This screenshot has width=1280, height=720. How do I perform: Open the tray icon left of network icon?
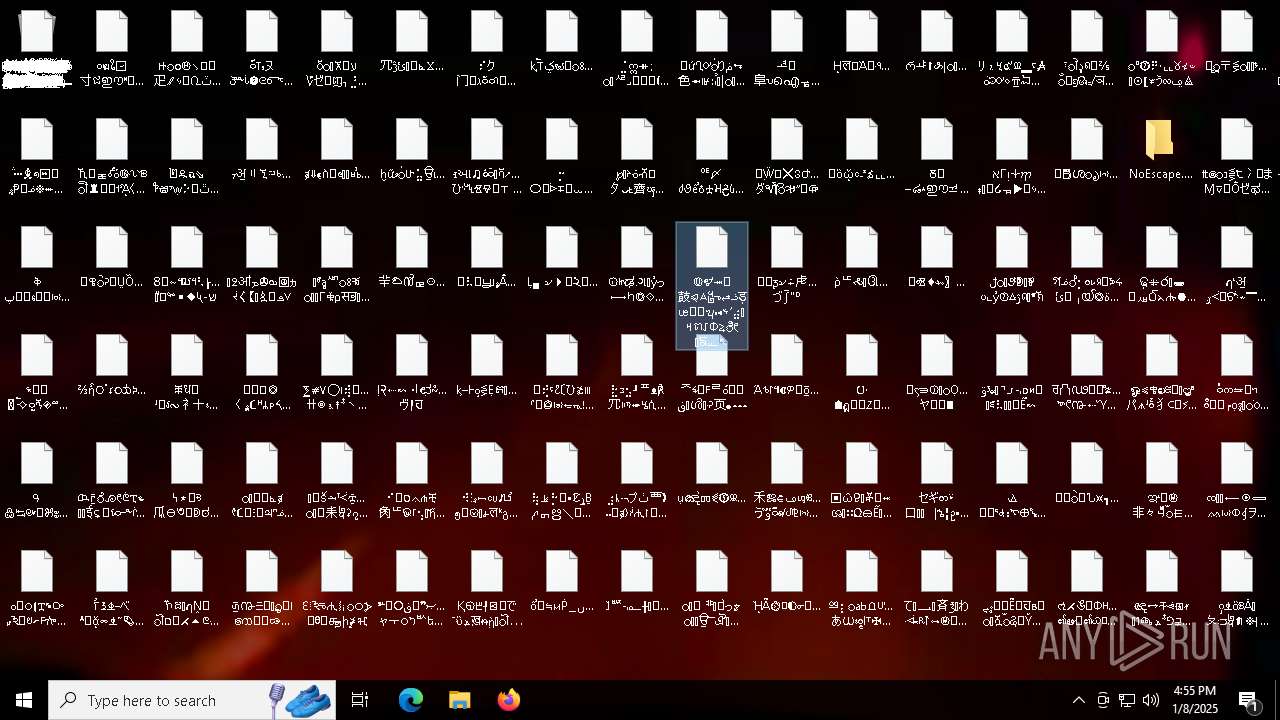1103,700
